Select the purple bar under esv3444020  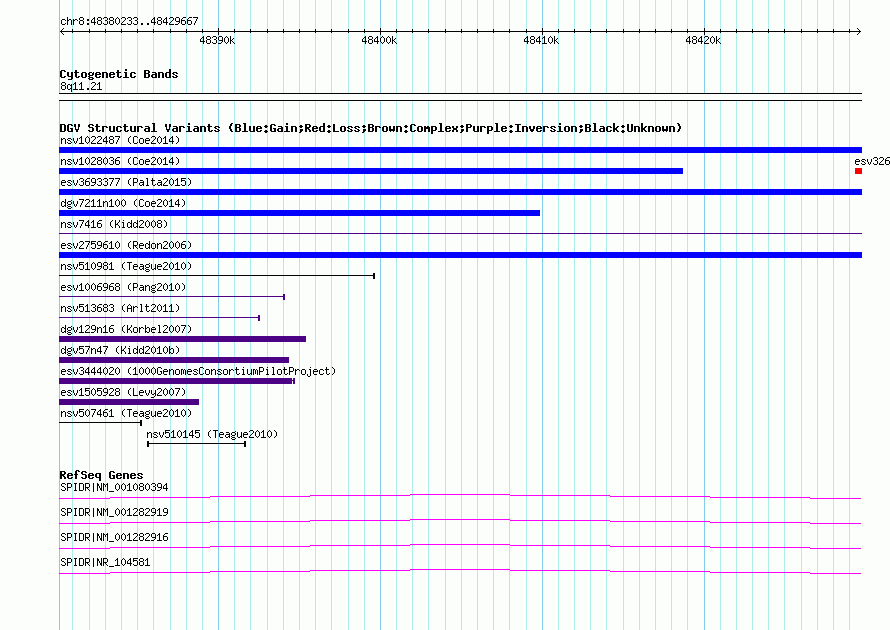(177, 381)
